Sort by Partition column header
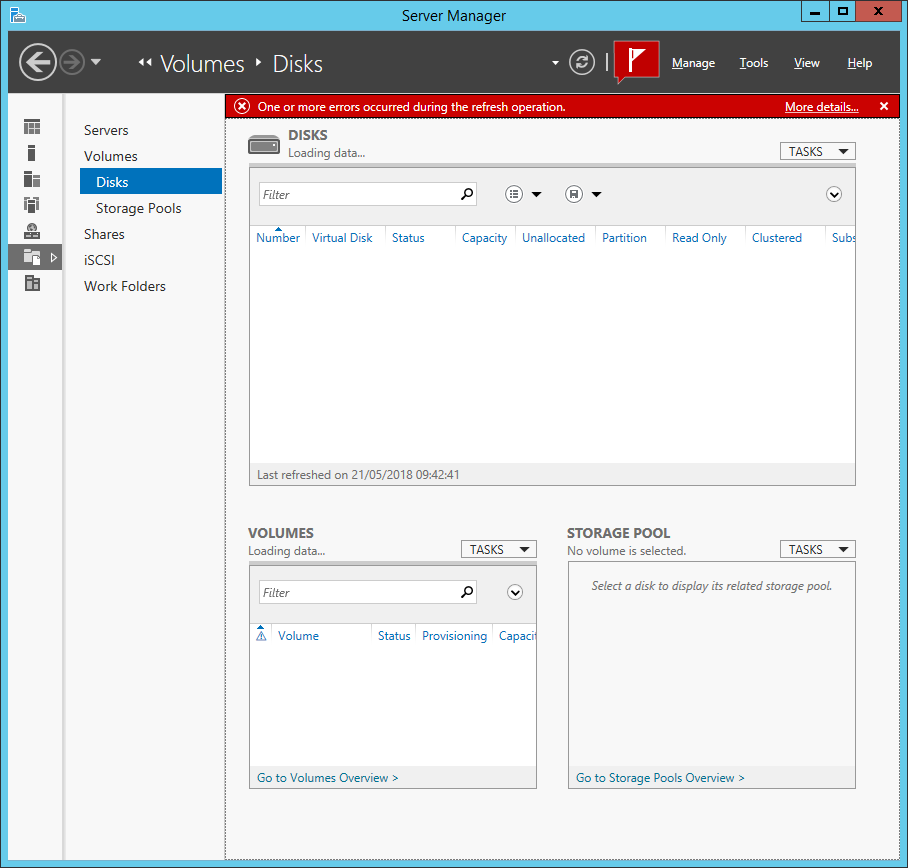The image size is (908, 868). point(624,237)
